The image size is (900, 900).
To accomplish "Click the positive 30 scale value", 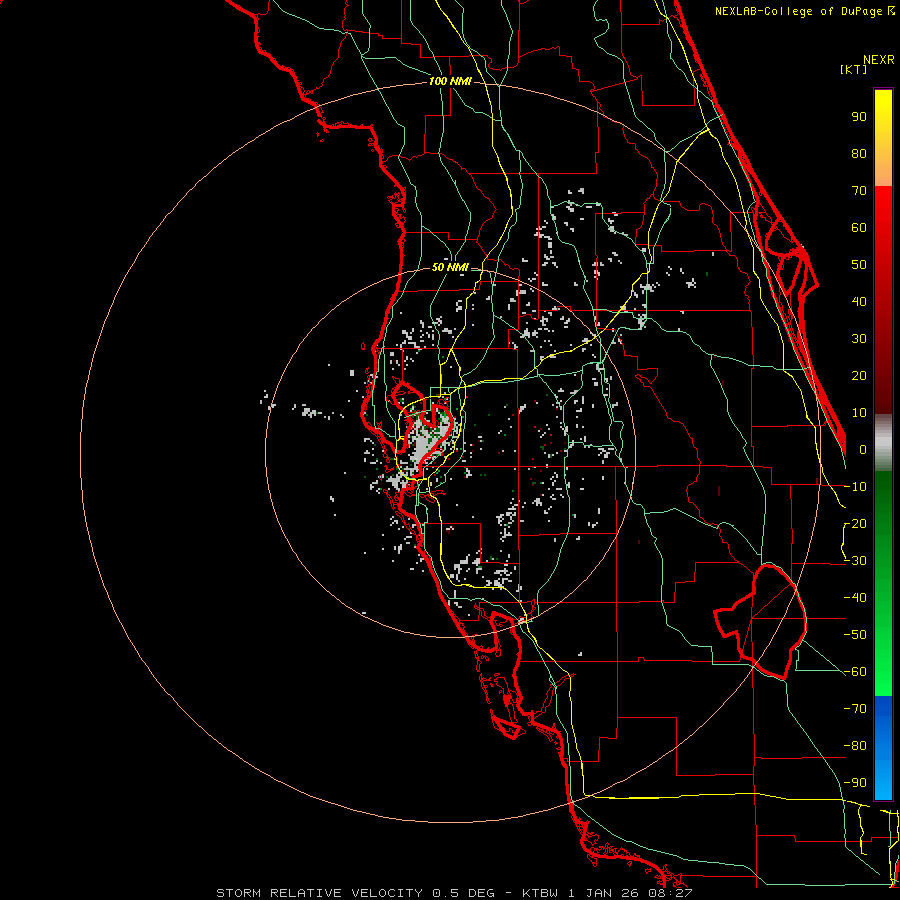I will pos(859,339).
